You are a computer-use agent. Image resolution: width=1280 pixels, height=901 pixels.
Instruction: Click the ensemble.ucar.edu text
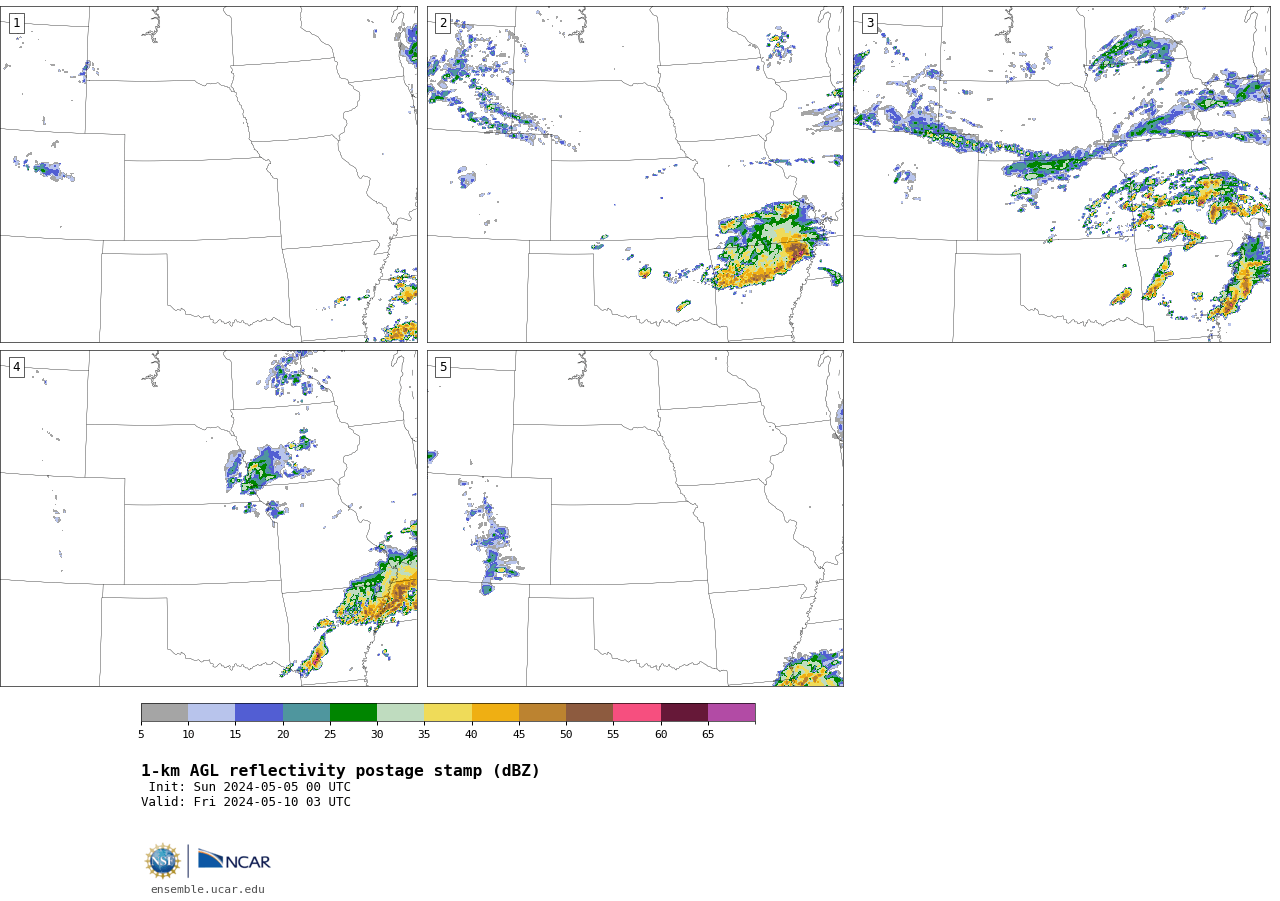click(208, 889)
